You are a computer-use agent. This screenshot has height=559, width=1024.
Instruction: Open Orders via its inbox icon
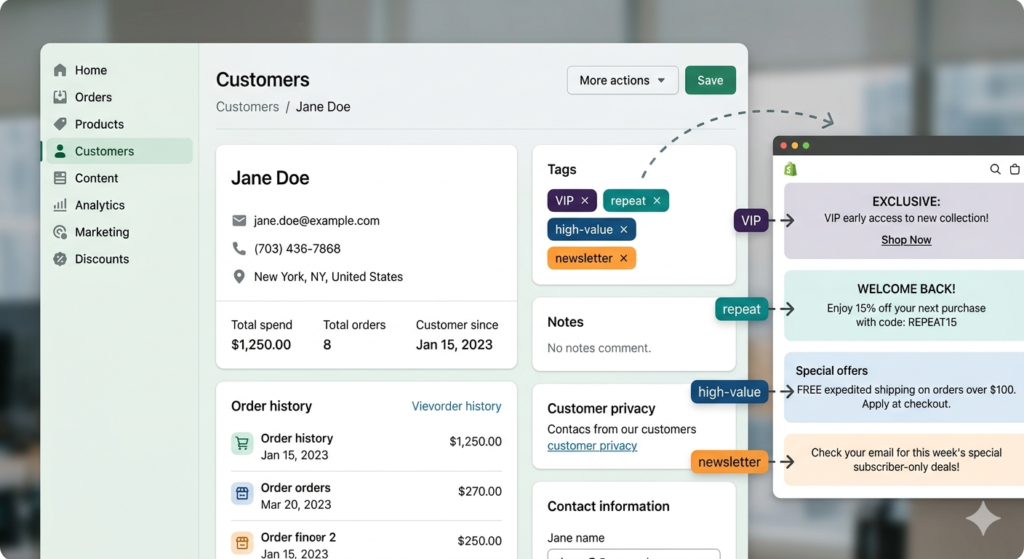pos(60,97)
